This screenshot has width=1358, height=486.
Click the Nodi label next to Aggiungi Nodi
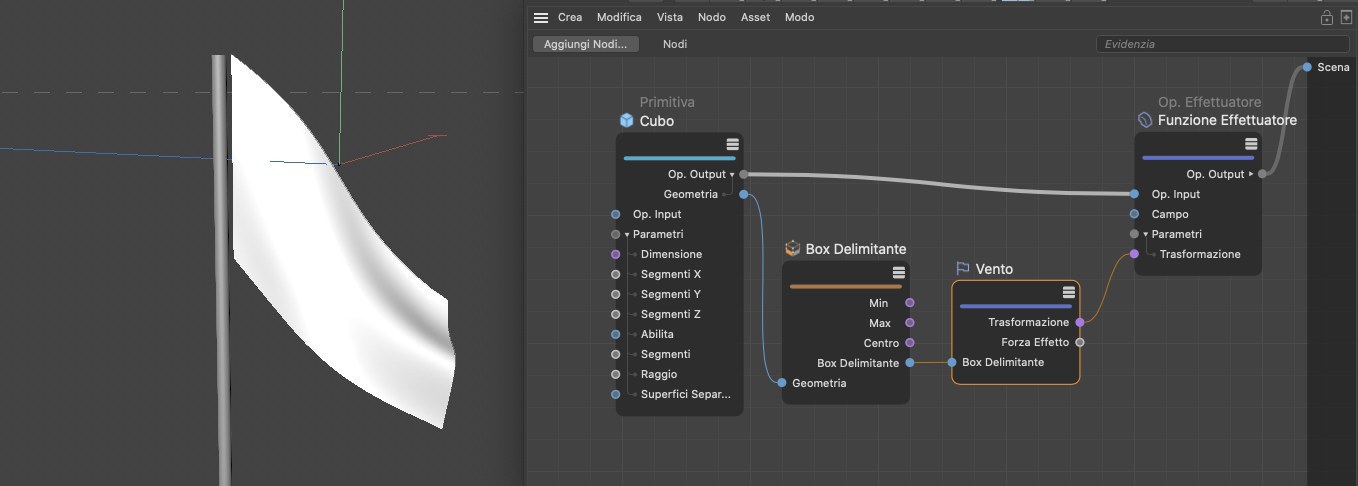pos(675,44)
